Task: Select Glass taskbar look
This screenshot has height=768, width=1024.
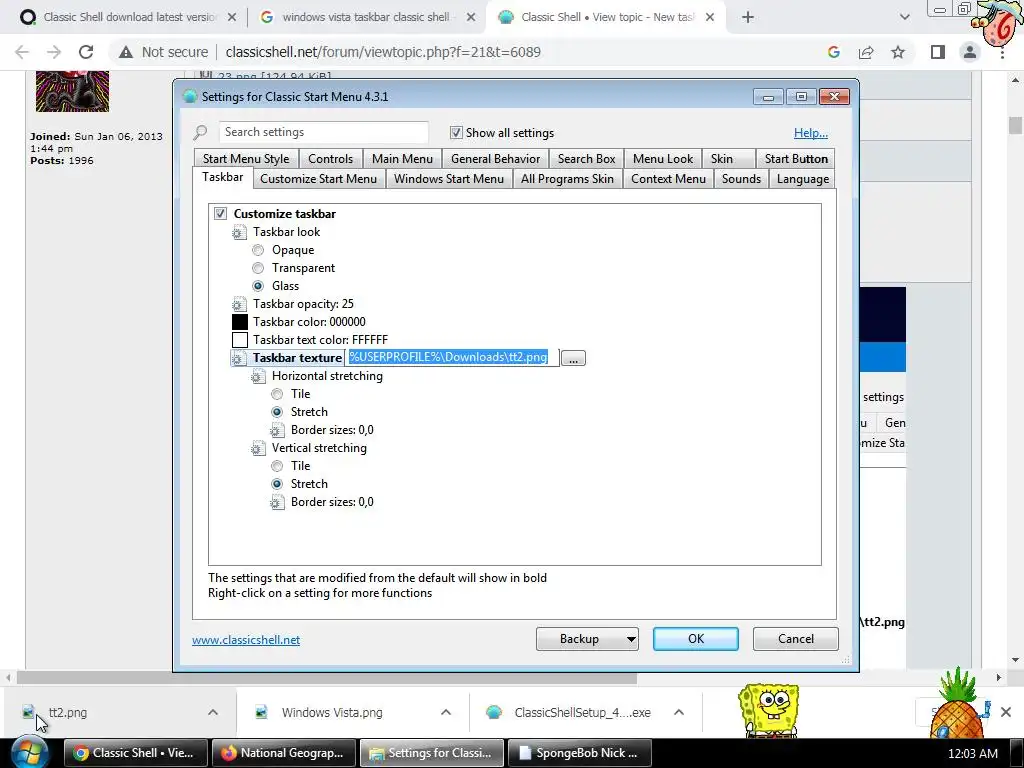Action: tap(258, 286)
